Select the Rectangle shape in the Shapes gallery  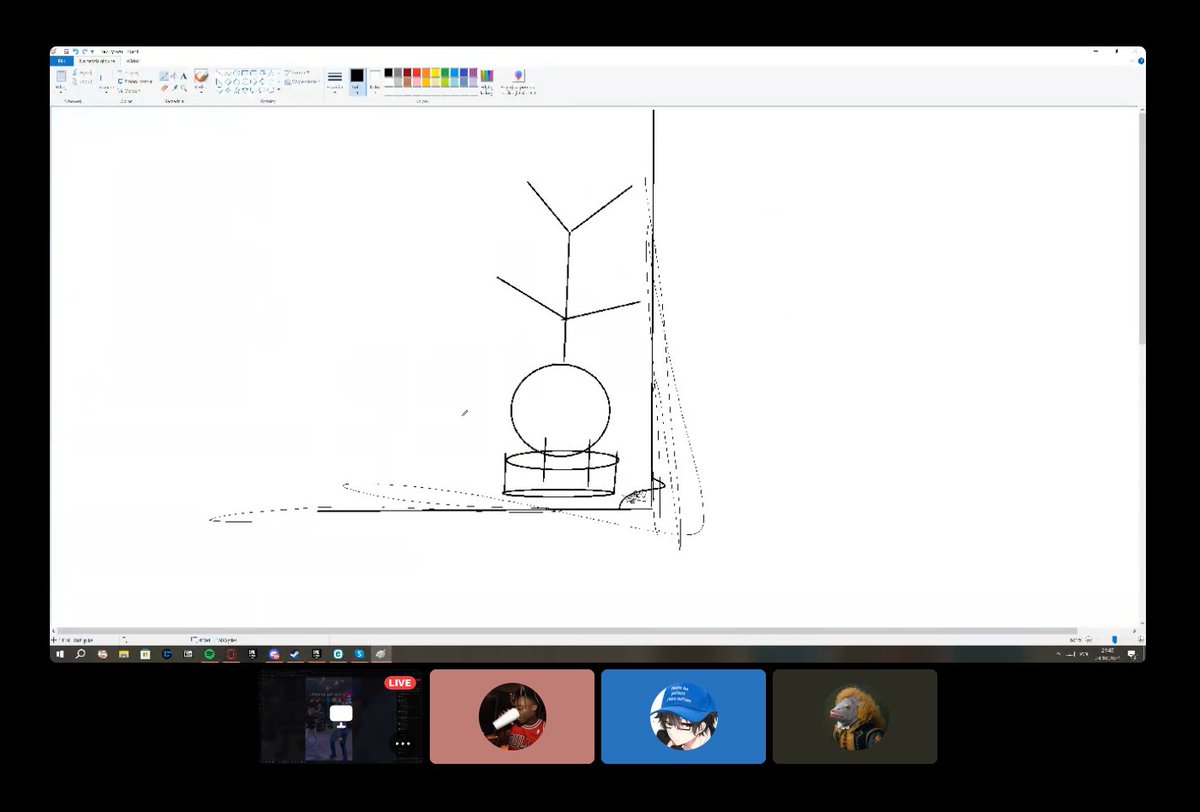pyautogui.click(x=245, y=72)
